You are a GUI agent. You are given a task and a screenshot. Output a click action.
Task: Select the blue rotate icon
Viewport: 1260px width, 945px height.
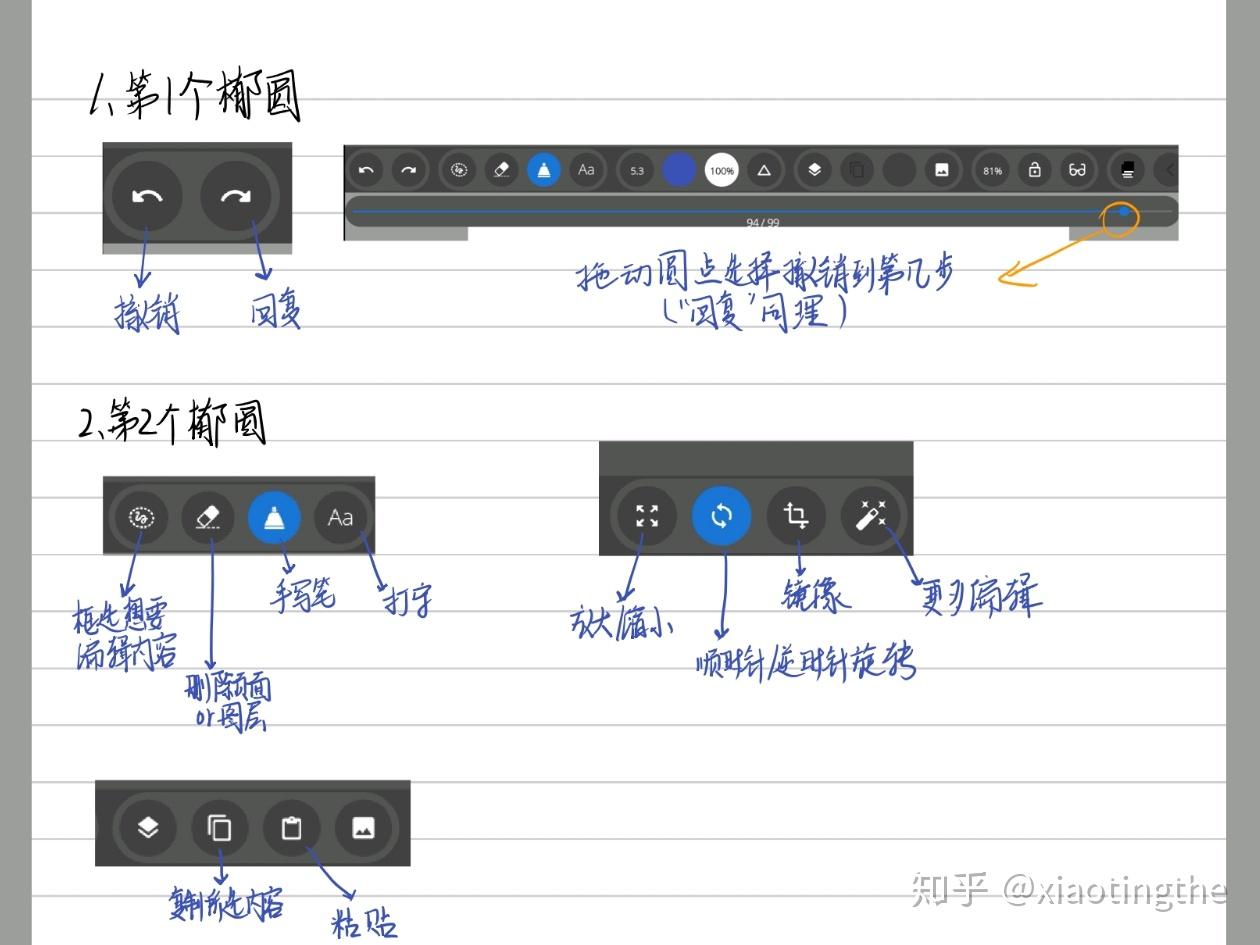721,516
